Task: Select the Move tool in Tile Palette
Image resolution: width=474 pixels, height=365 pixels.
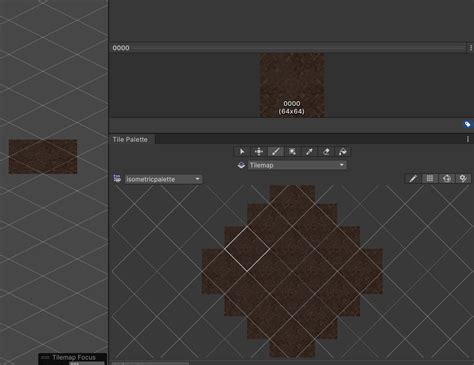Action: pyautogui.click(x=259, y=152)
